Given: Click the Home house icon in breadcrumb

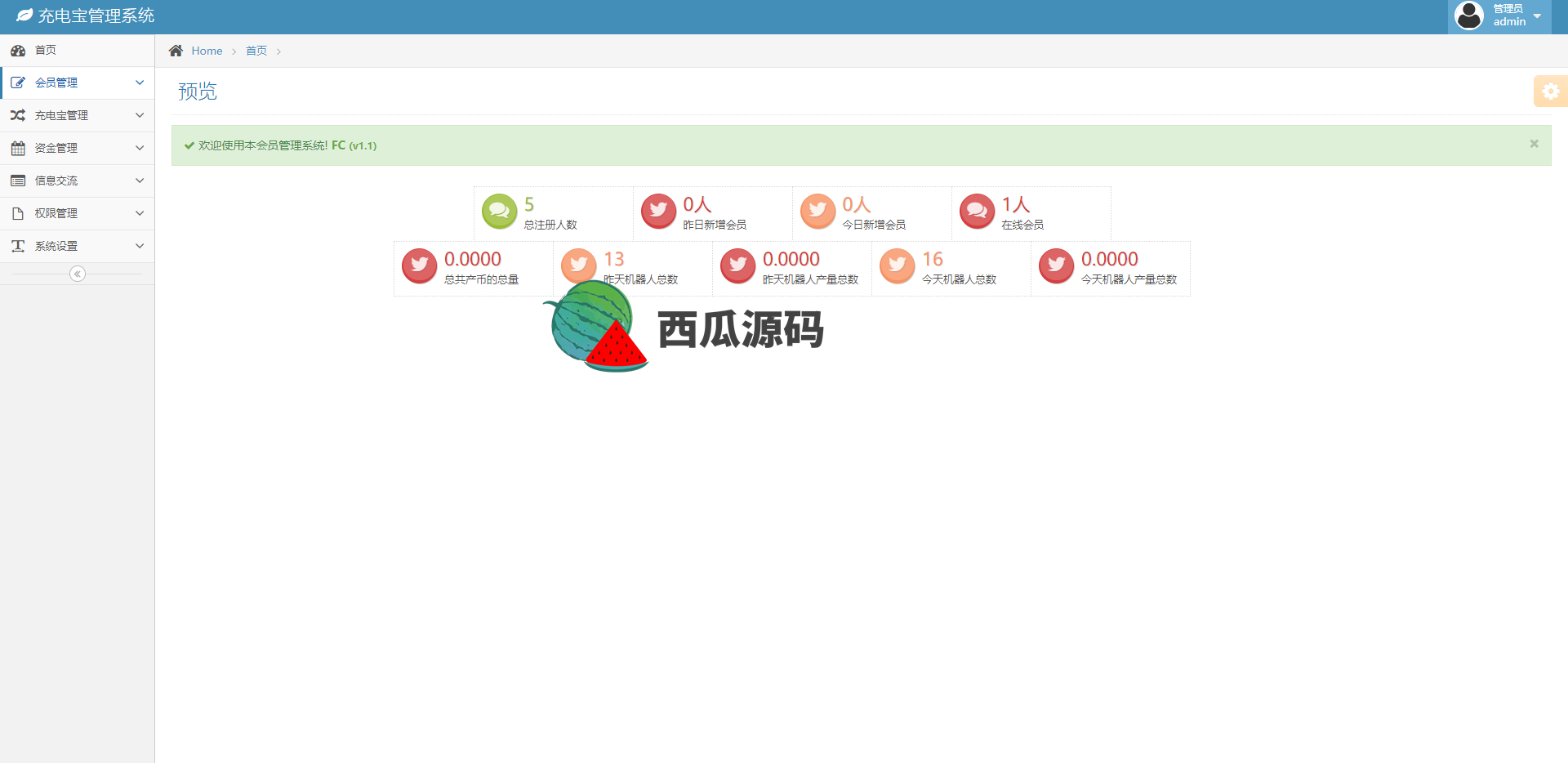Looking at the screenshot, I should coord(176,51).
